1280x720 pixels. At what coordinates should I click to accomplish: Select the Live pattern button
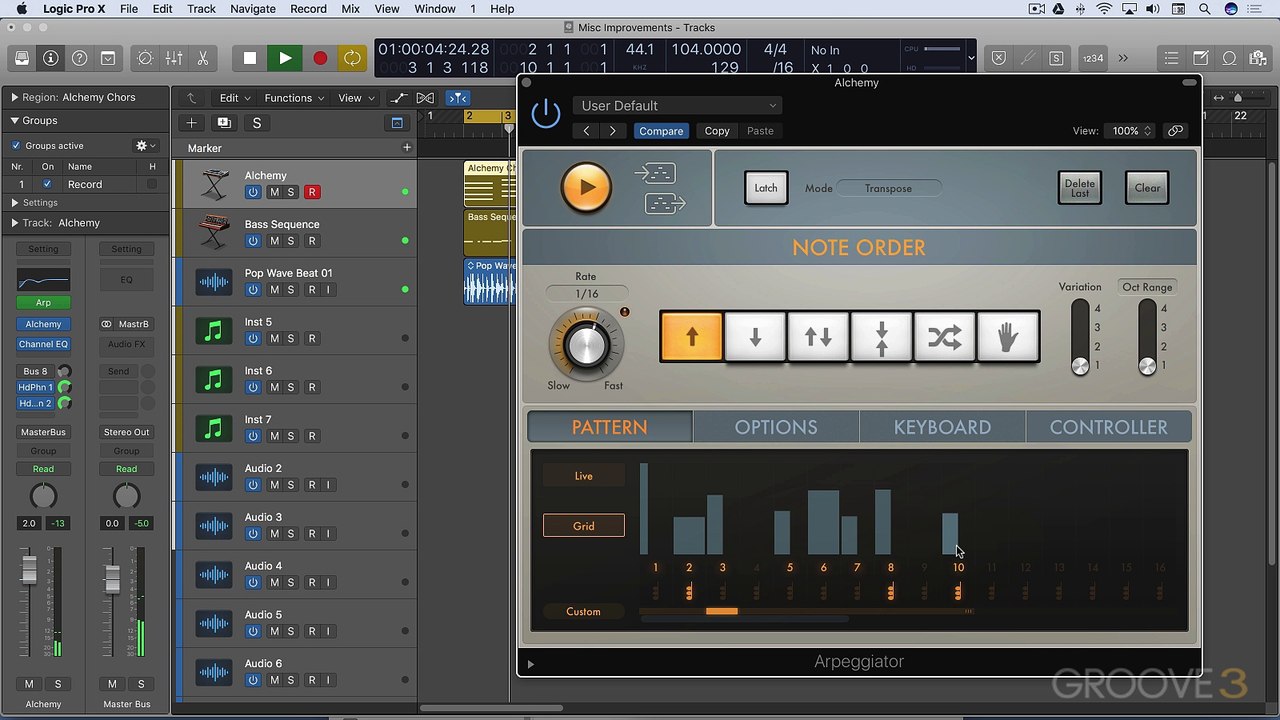584,475
